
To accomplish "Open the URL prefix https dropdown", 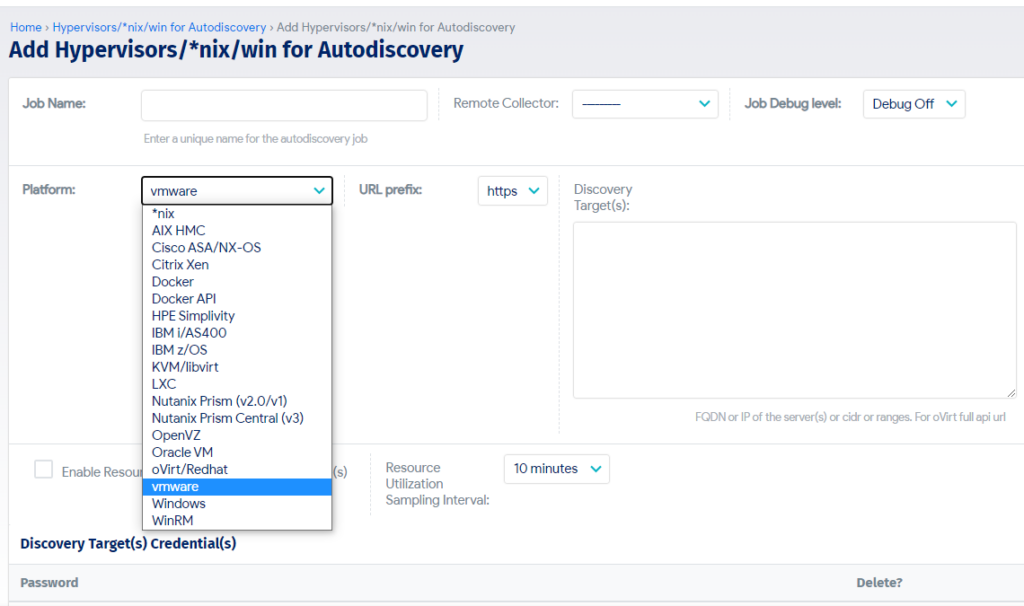I will 513,191.
